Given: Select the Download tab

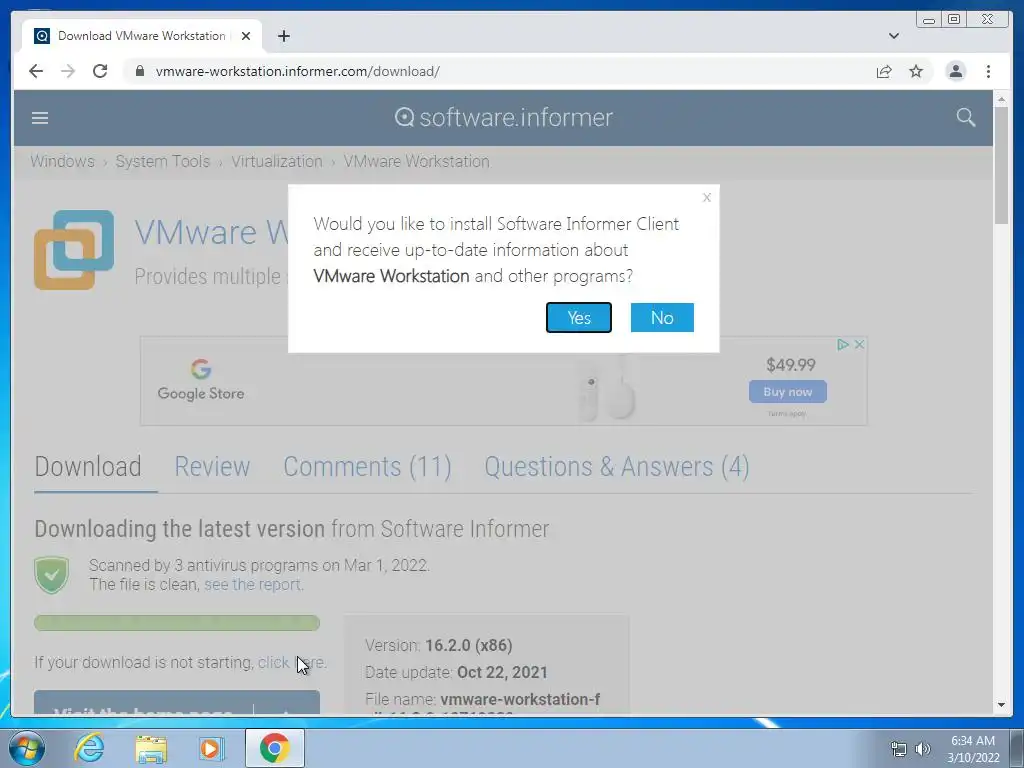Looking at the screenshot, I should coord(88,467).
